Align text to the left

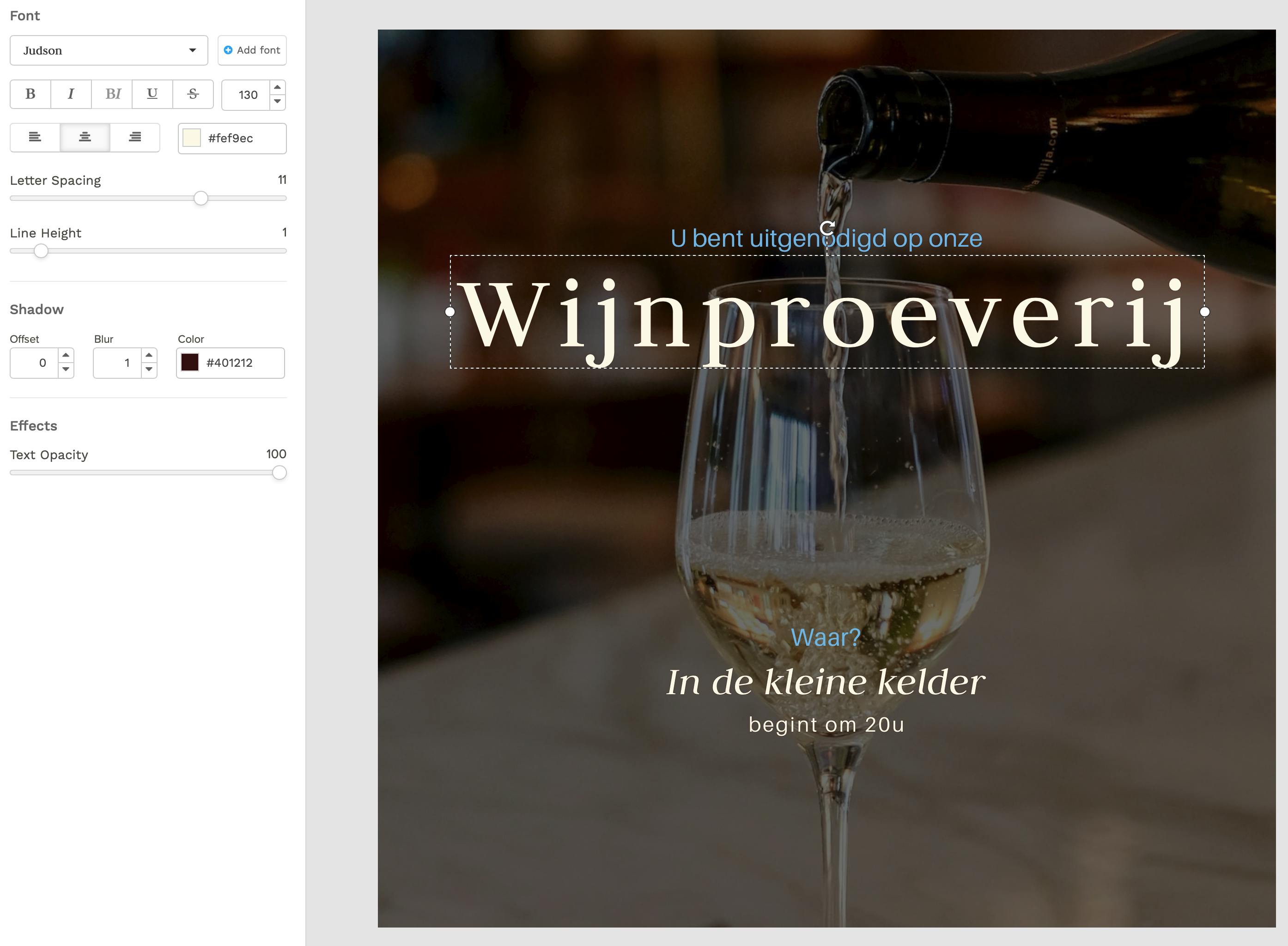(35, 138)
